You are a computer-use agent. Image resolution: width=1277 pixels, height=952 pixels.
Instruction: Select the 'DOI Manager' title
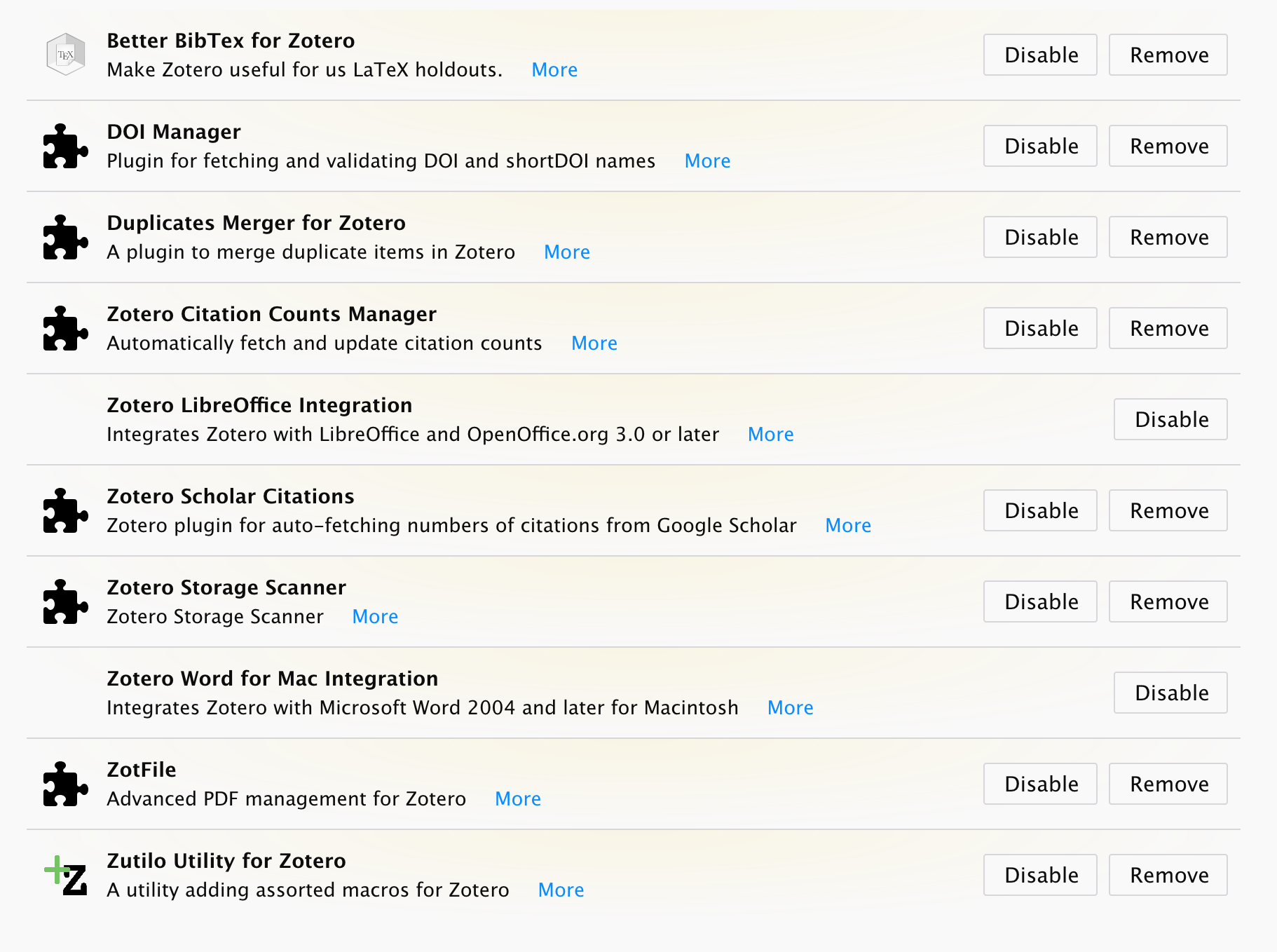174,132
